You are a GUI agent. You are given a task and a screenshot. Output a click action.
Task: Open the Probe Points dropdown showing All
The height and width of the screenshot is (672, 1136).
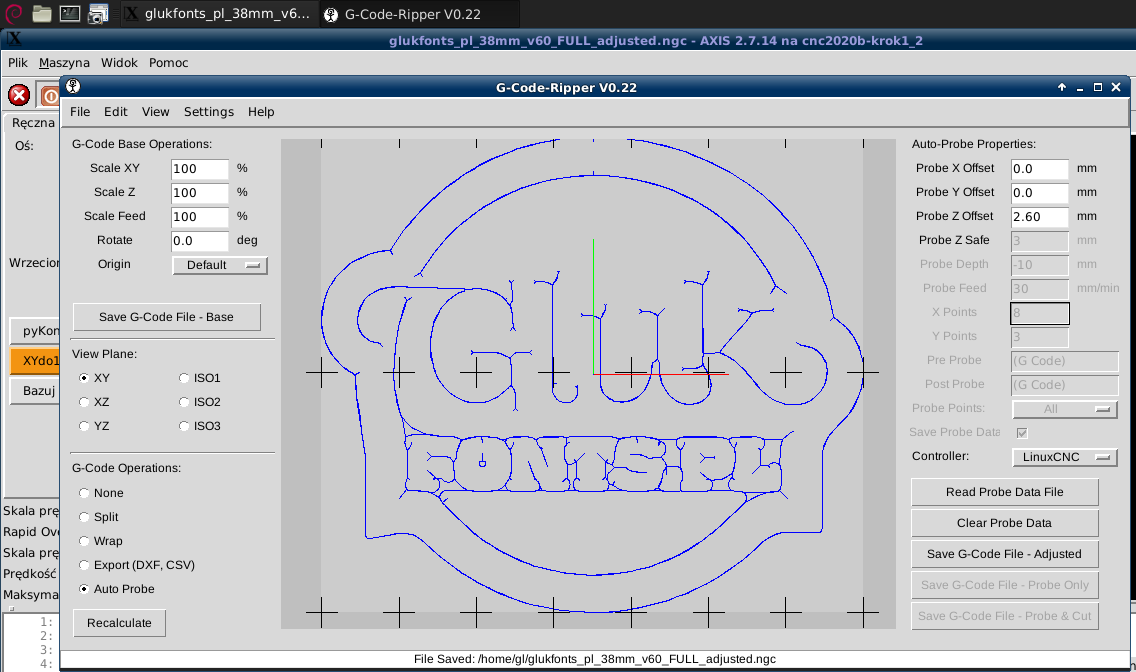(x=1064, y=409)
